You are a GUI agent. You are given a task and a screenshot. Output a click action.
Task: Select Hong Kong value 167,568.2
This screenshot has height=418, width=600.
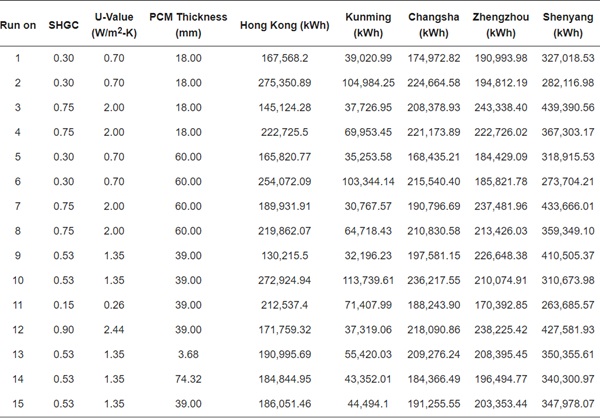(x=285, y=58)
